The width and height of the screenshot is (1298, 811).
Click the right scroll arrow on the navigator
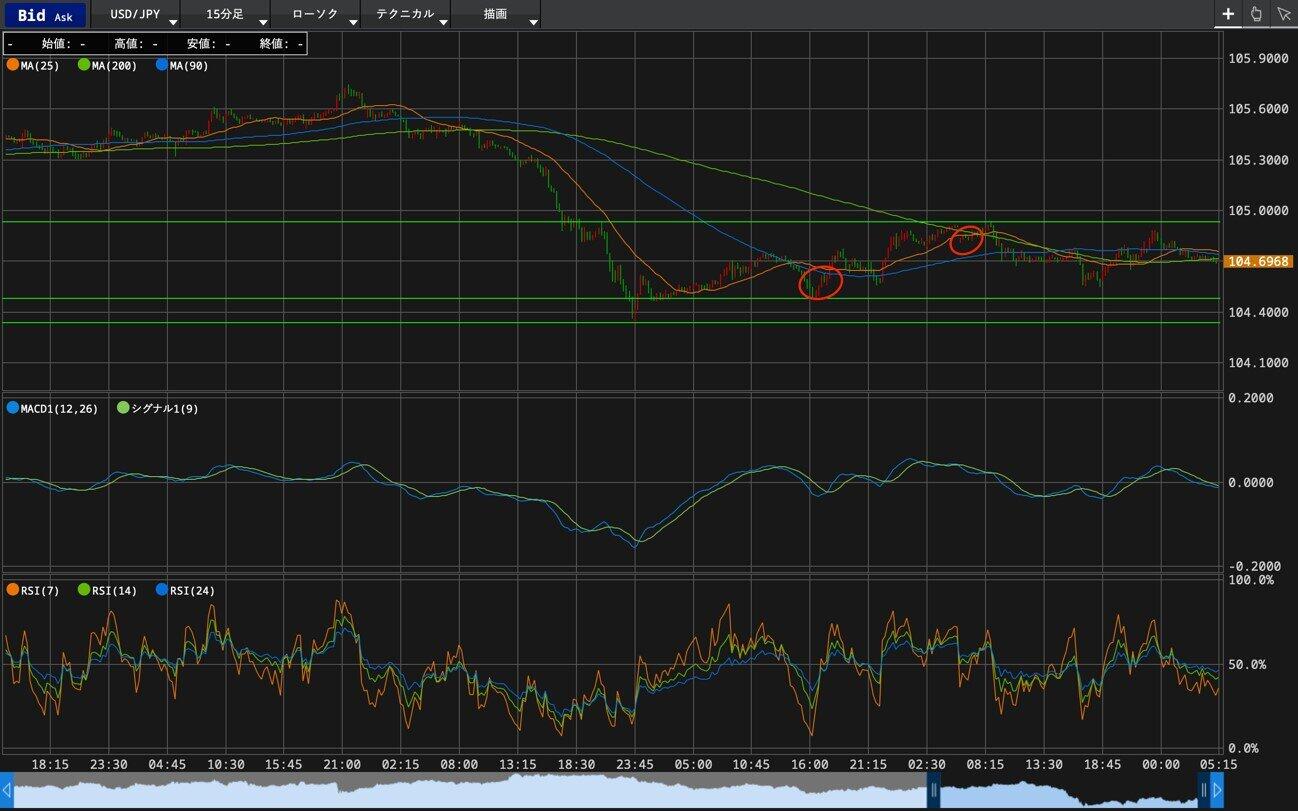pos(1217,791)
